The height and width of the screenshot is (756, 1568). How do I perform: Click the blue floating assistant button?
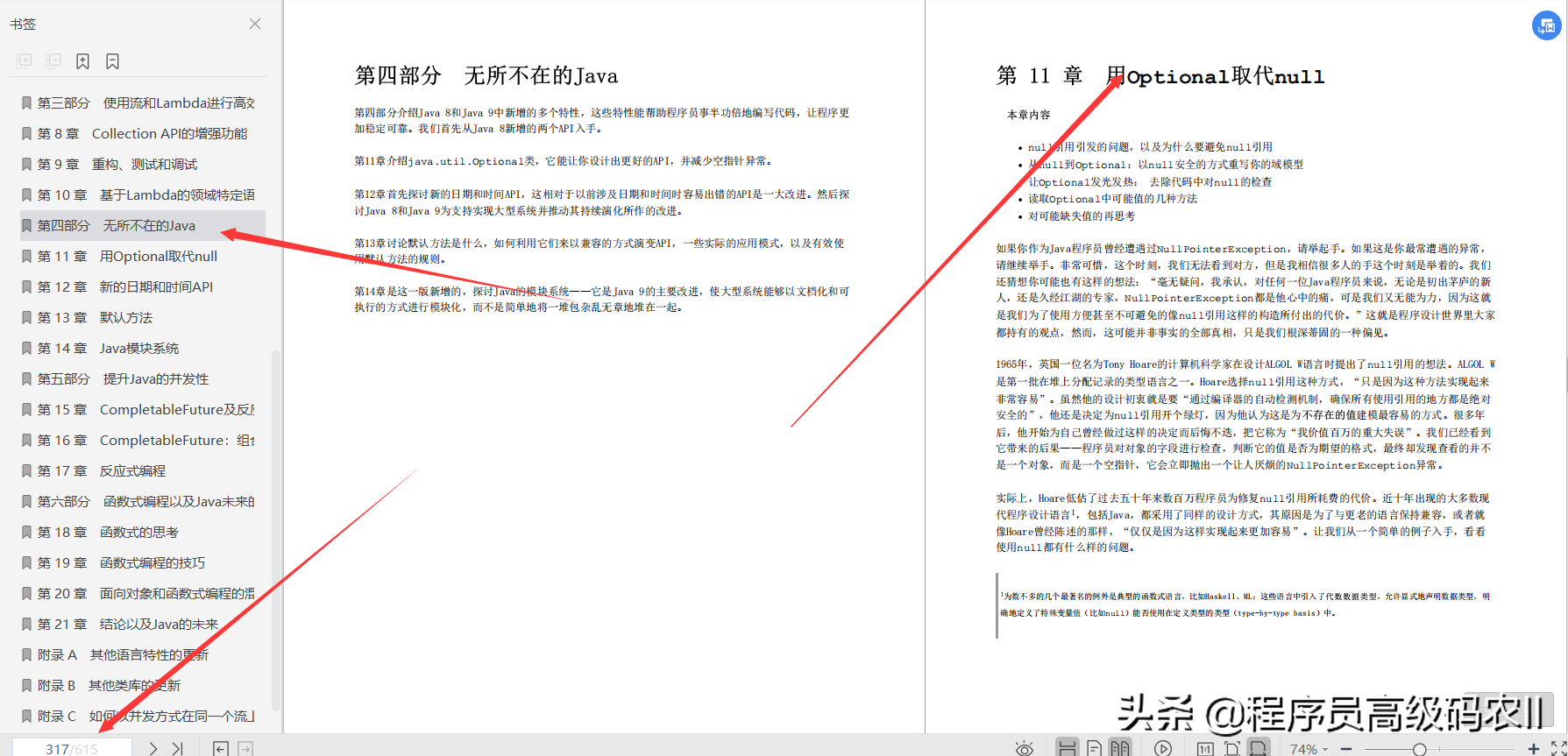click(x=1546, y=25)
